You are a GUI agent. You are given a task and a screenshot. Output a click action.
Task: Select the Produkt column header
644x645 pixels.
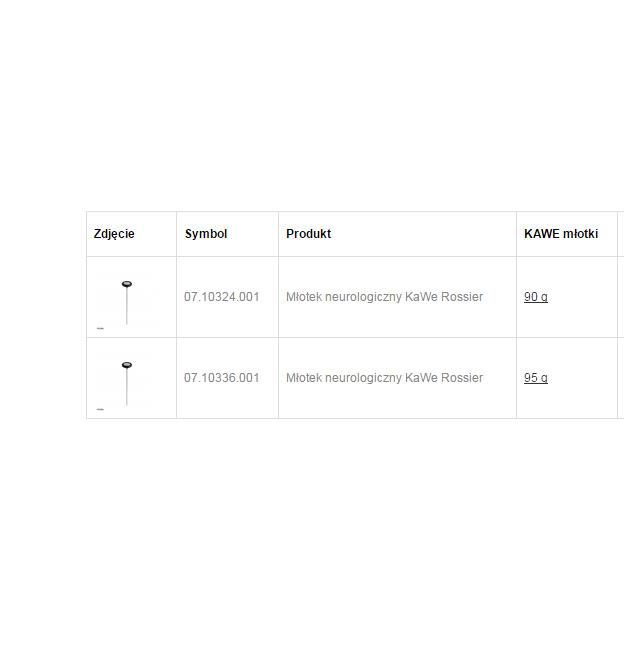coord(308,234)
